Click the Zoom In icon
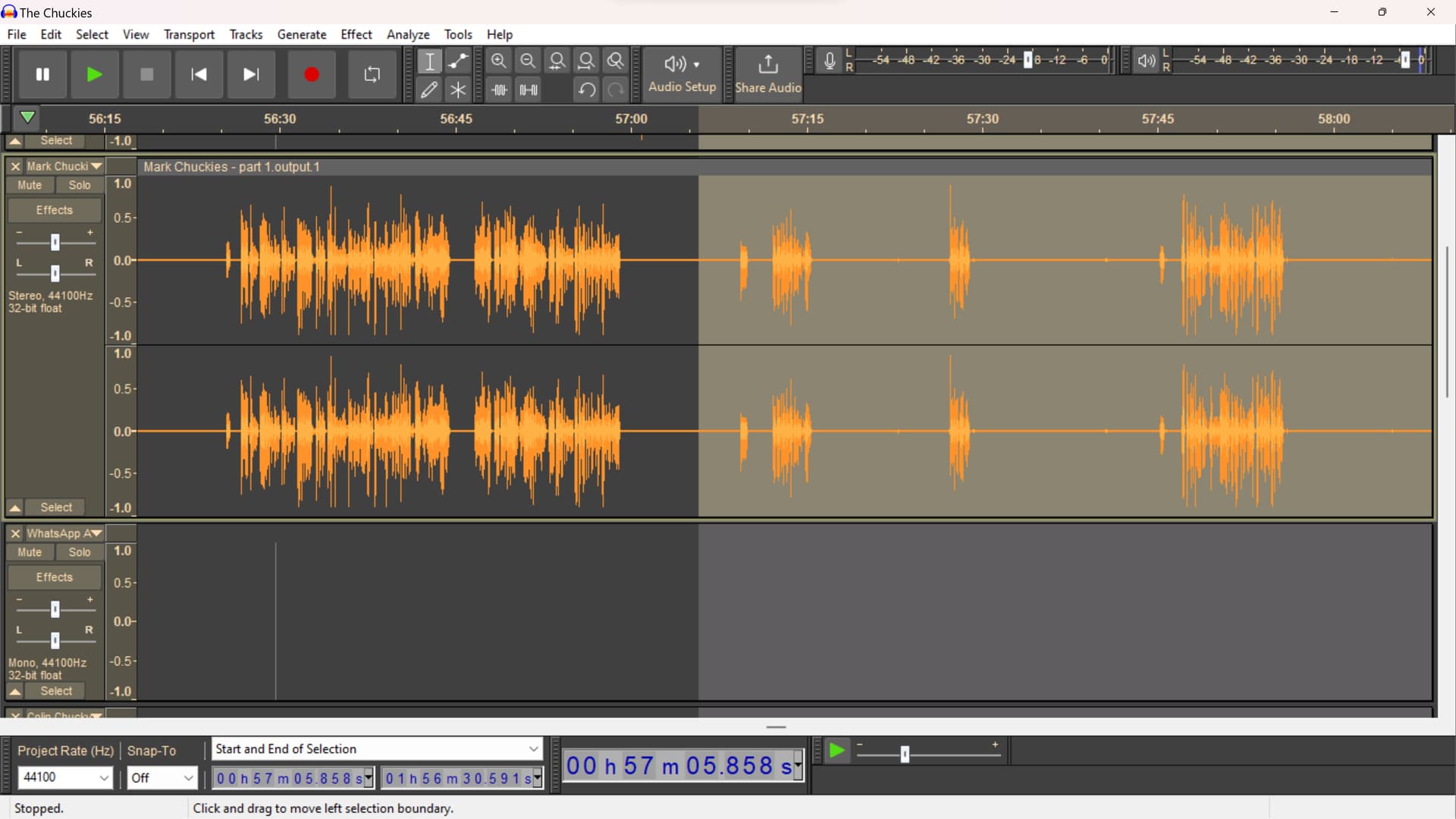Viewport: 1456px width, 819px height. coord(498,61)
